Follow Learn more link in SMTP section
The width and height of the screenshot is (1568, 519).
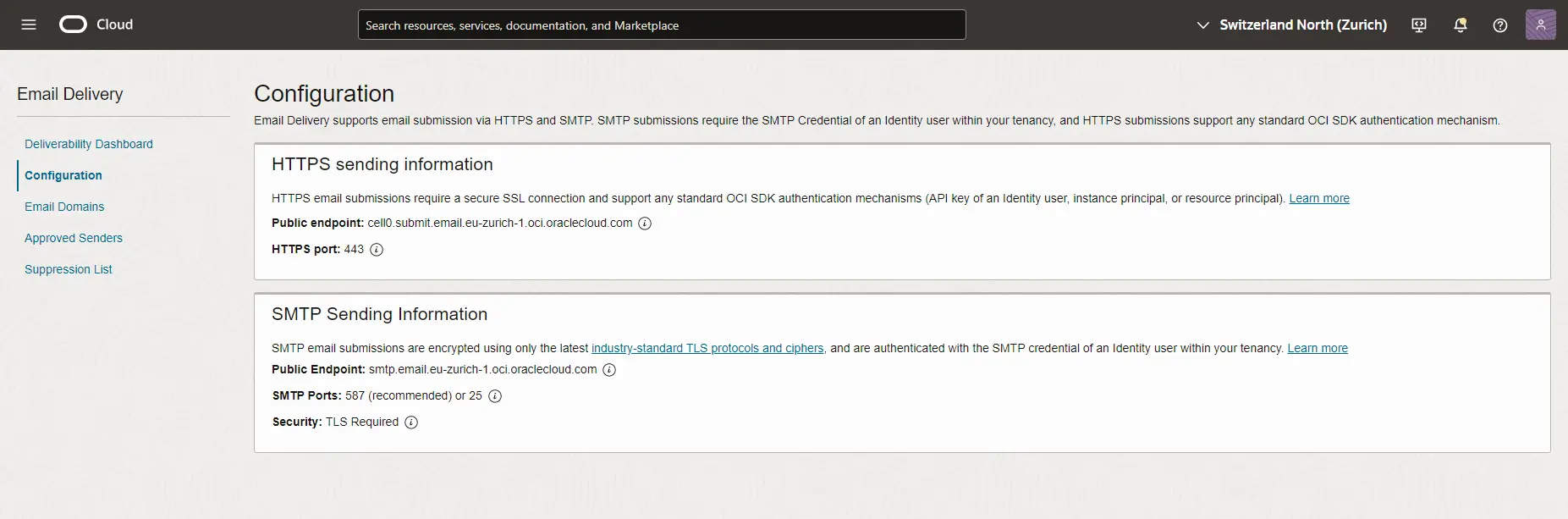[x=1318, y=348]
